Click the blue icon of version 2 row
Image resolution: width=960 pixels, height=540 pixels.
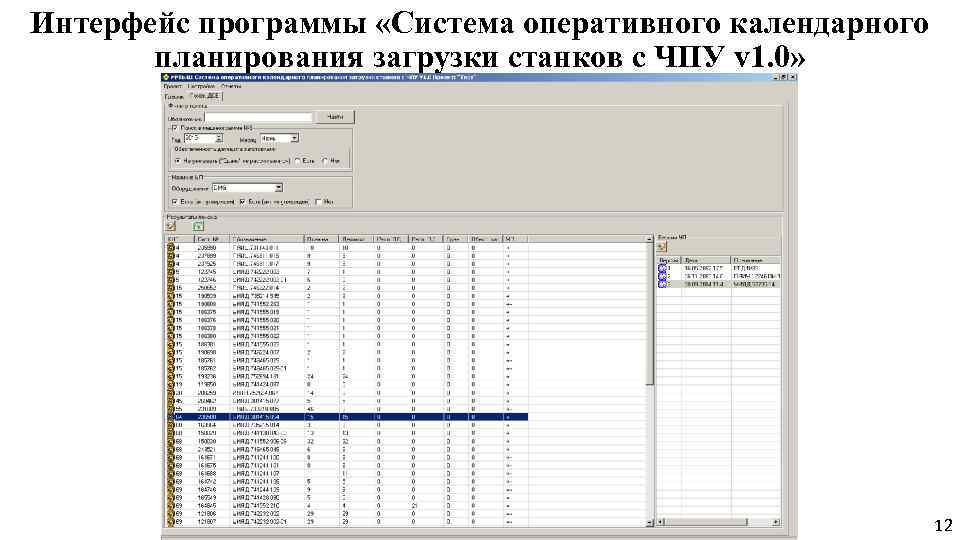coord(662,276)
